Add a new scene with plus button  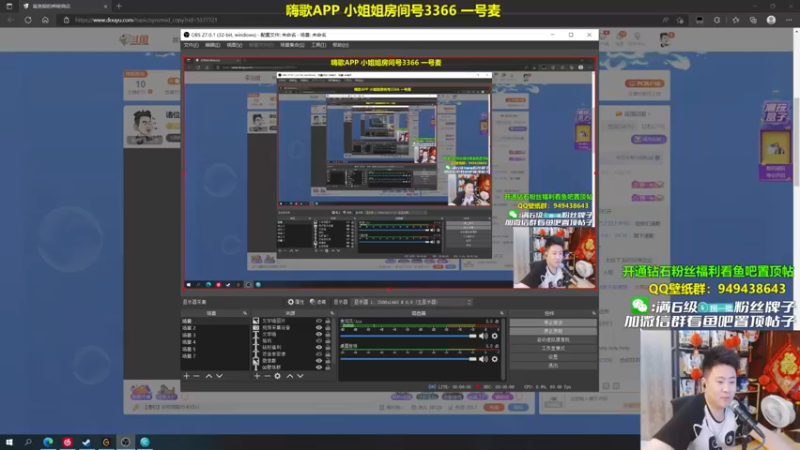[186, 376]
